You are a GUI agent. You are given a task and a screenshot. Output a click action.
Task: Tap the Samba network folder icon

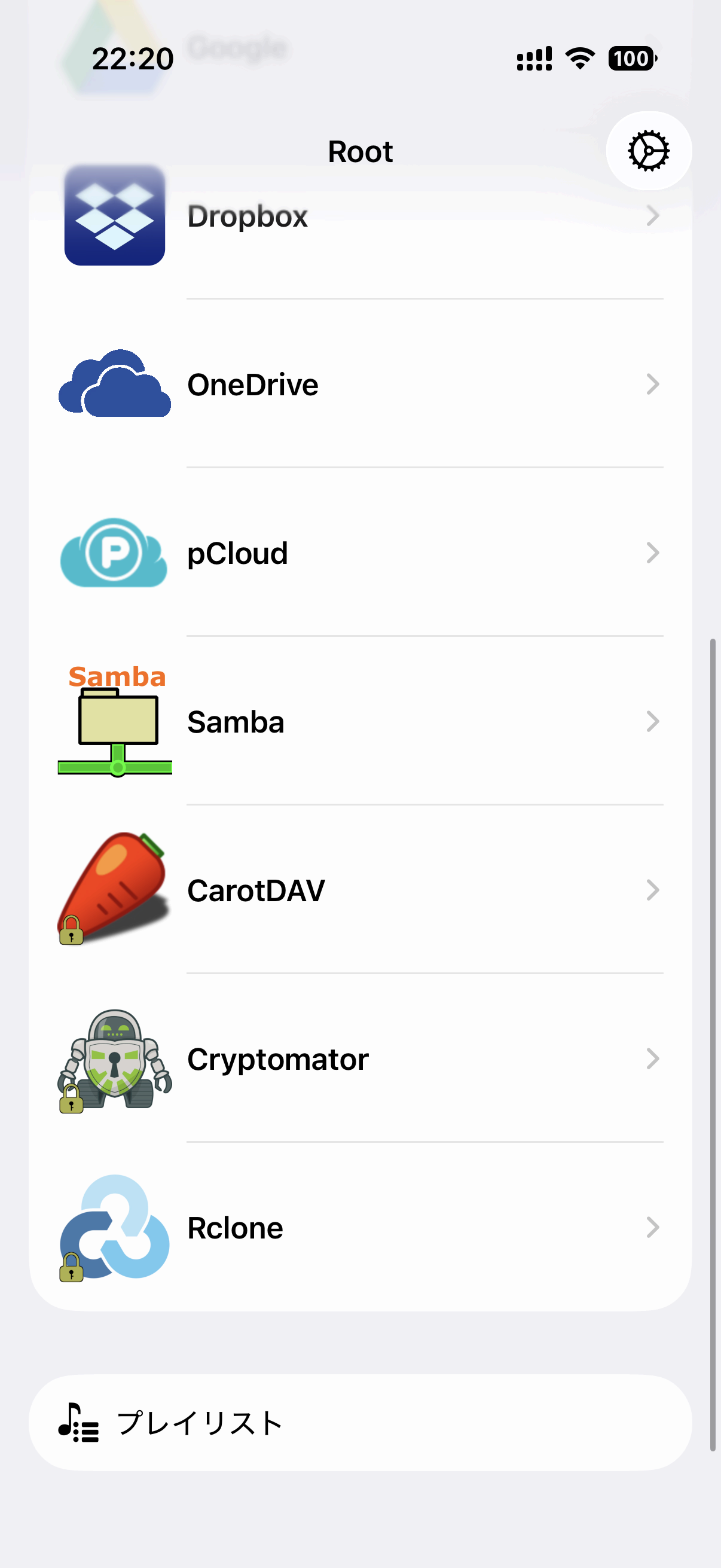pyautogui.click(x=114, y=721)
